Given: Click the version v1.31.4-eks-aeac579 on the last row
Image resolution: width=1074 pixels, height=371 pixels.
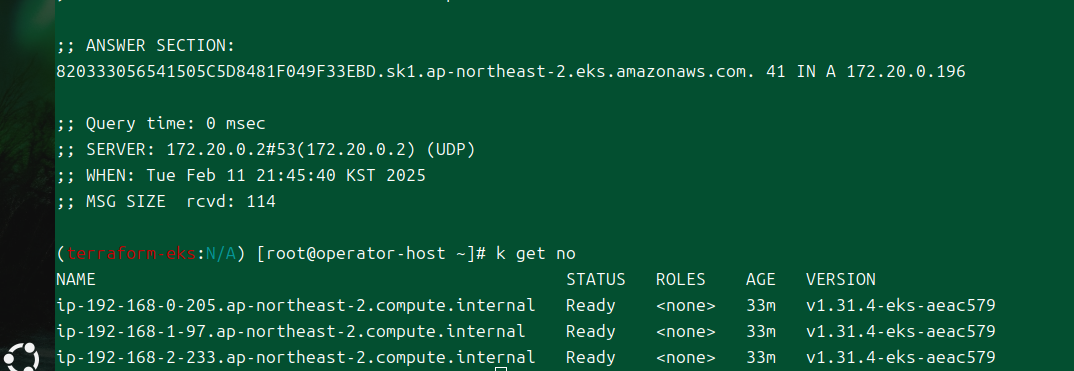Looking at the screenshot, I should (x=900, y=357).
